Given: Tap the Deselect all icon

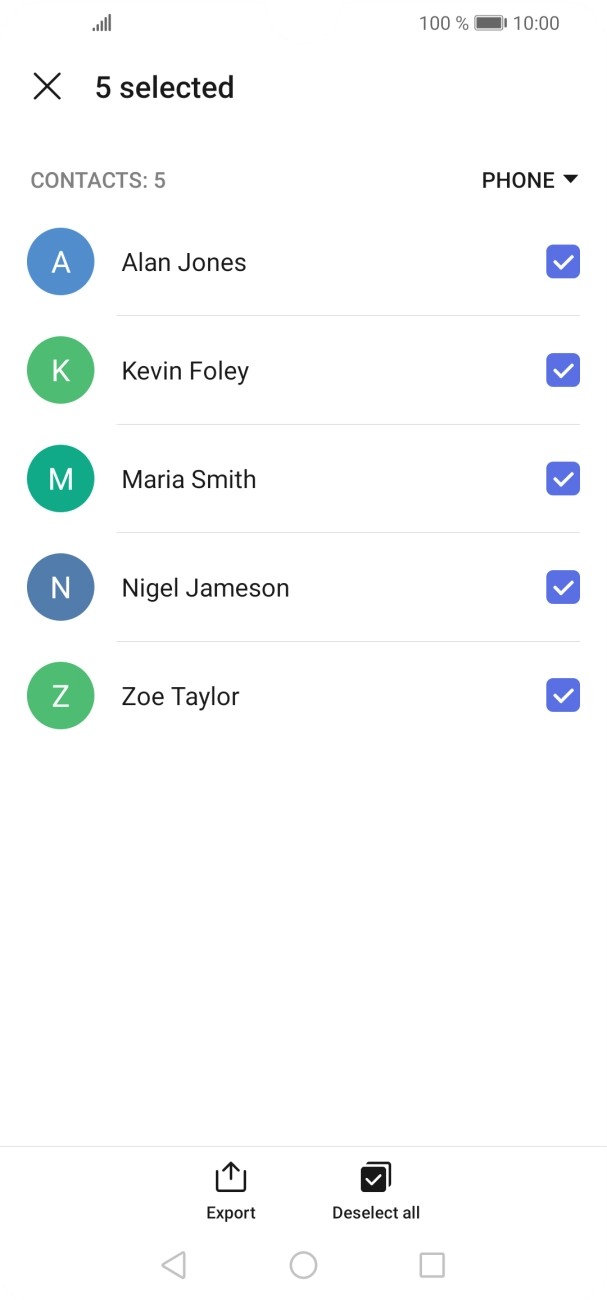Looking at the screenshot, I should [x=376, y=1178].
